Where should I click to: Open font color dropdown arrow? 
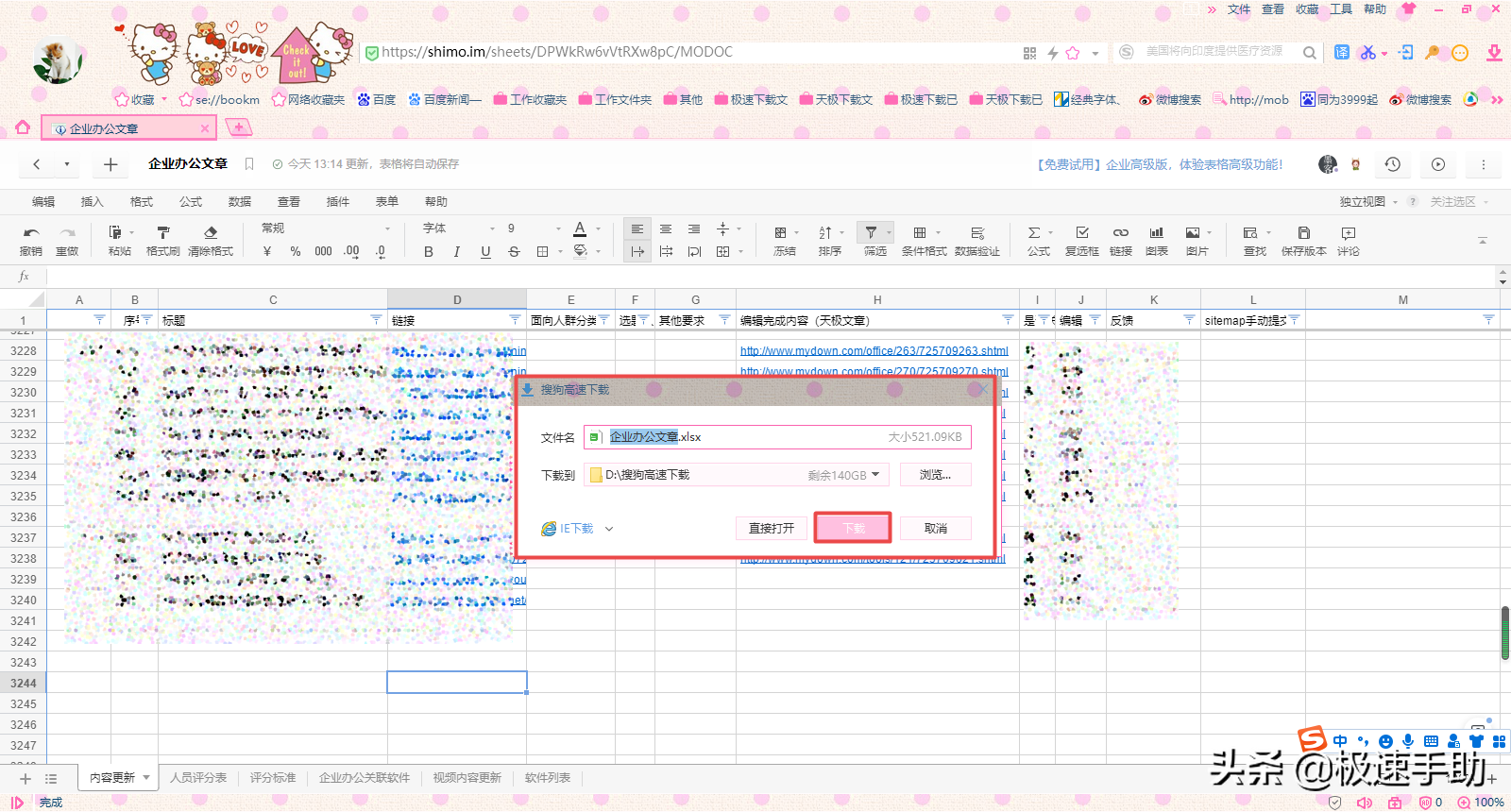(598, 229)
